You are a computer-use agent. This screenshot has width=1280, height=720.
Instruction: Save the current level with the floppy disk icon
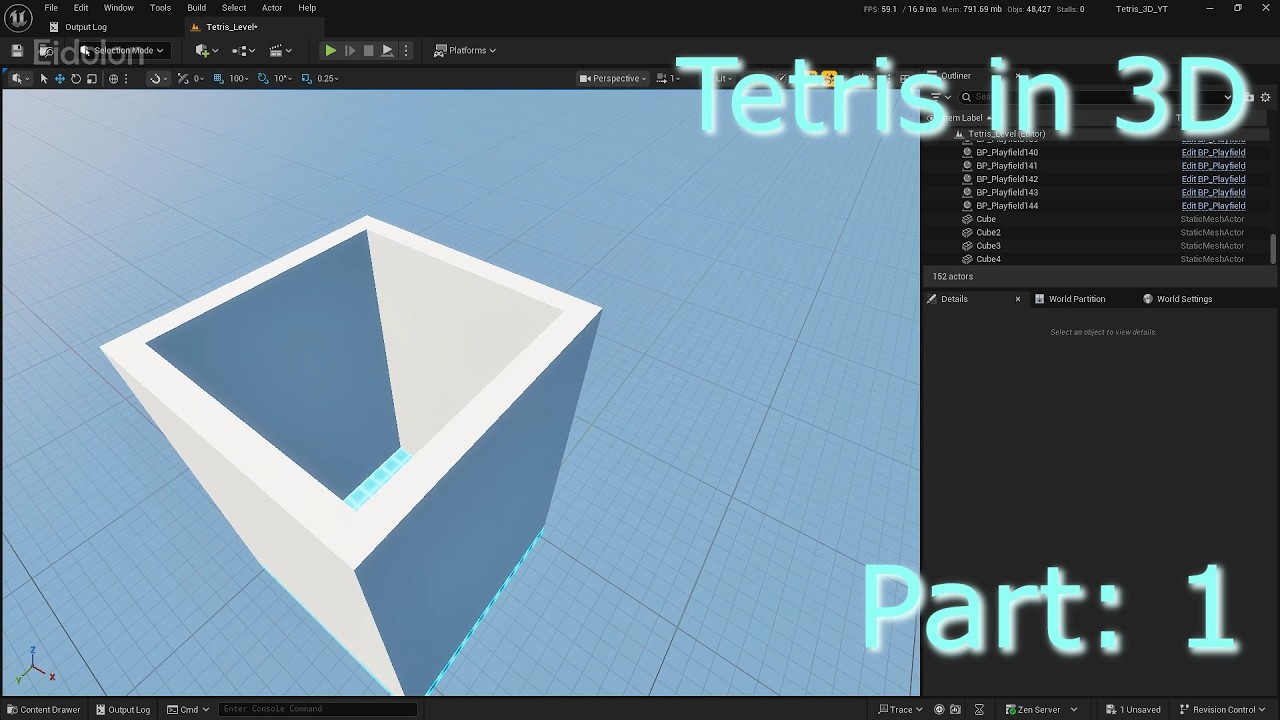point(17,50)
